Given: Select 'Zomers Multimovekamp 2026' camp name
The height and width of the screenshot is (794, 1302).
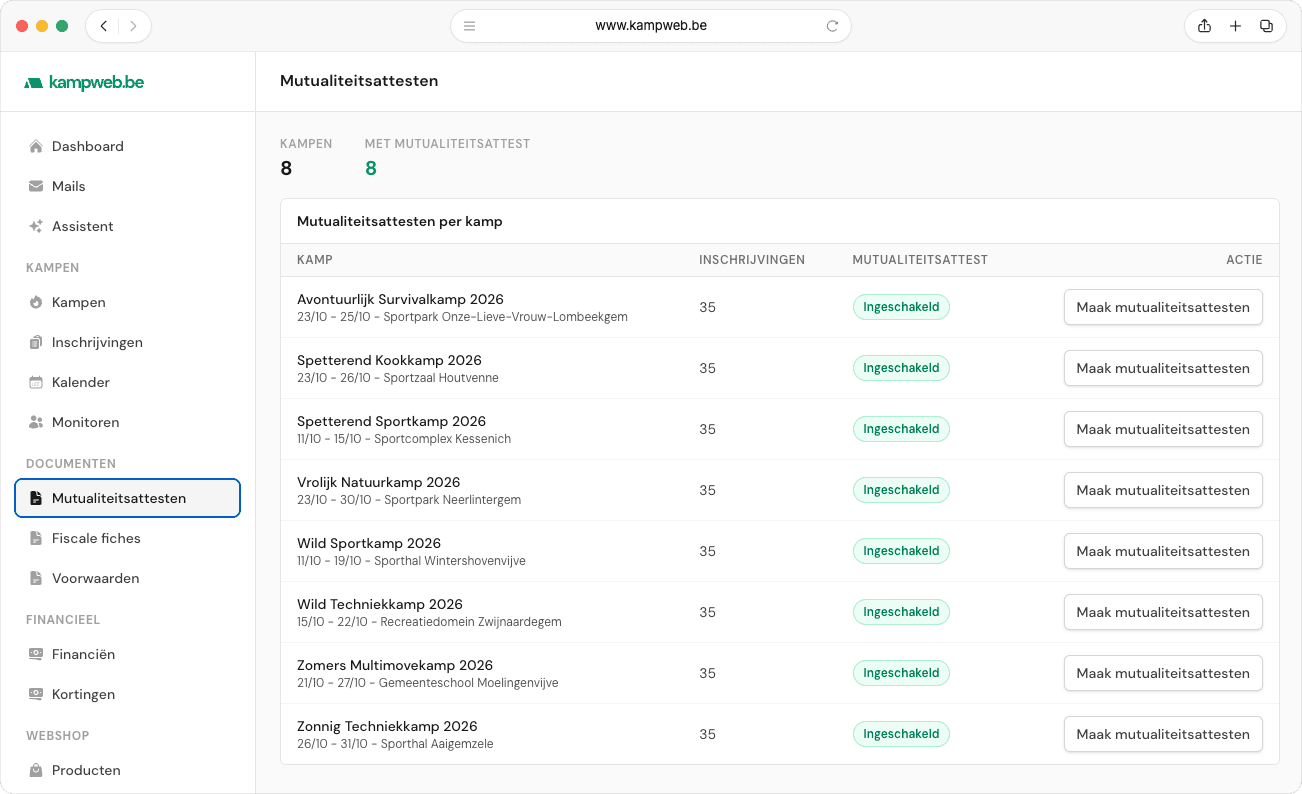Looking at the screenshot, I should pyautogui.click(x=395, y=665).
